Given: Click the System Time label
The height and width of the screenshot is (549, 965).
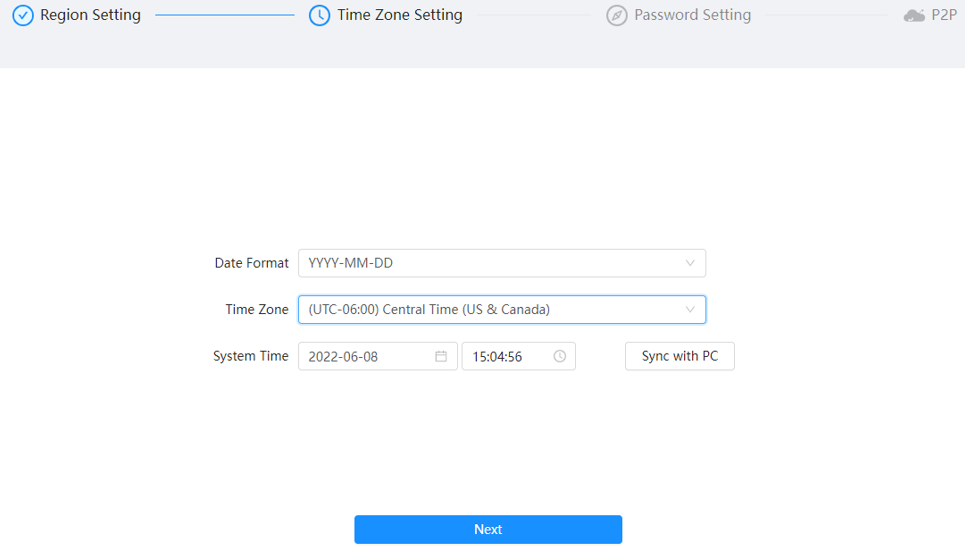Looking at the screenshot, I should 250,356.
